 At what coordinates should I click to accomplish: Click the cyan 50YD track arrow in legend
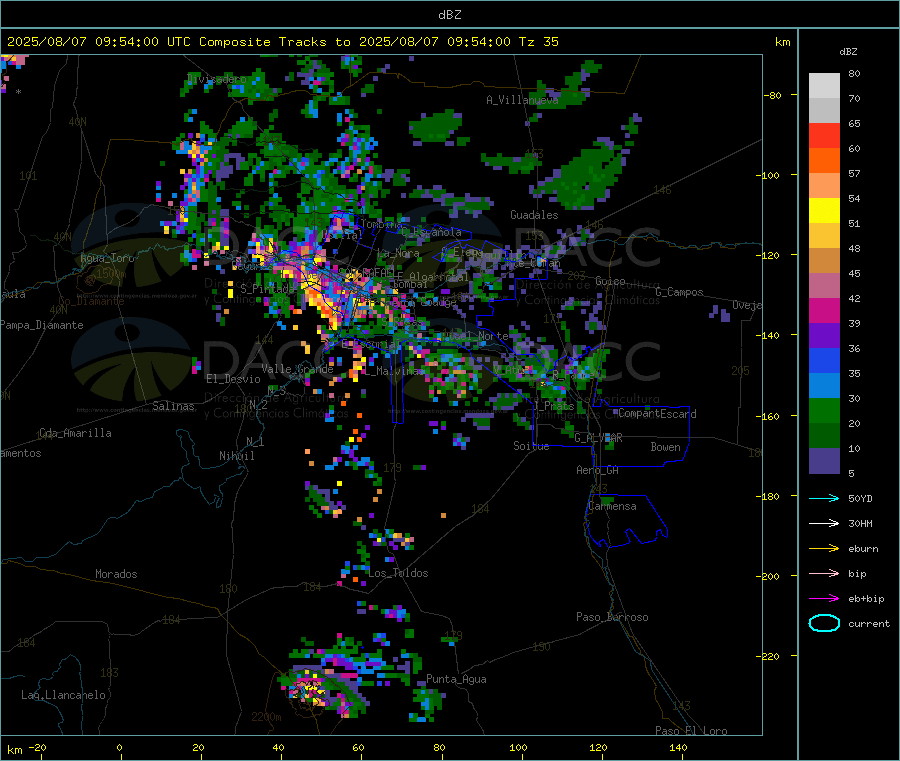824,498
